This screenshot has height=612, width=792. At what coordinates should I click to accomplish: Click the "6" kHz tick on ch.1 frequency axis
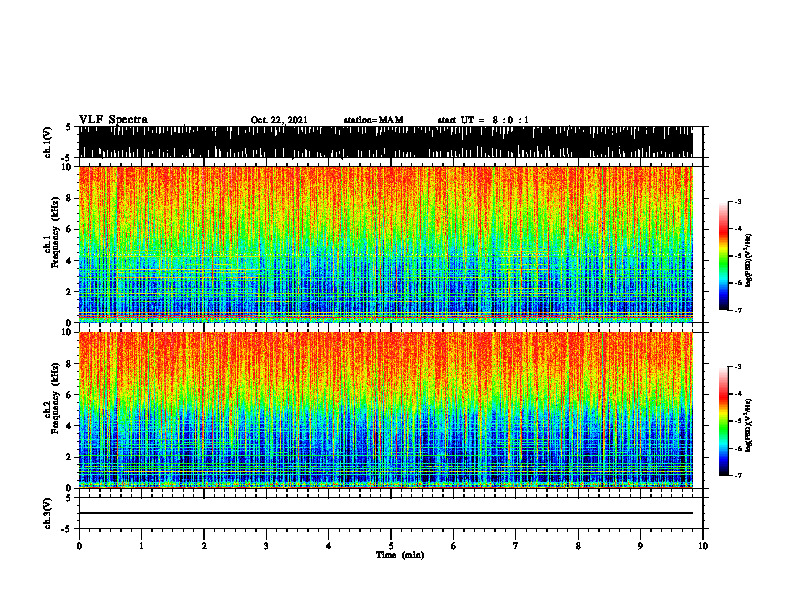(x=69, y=229)
